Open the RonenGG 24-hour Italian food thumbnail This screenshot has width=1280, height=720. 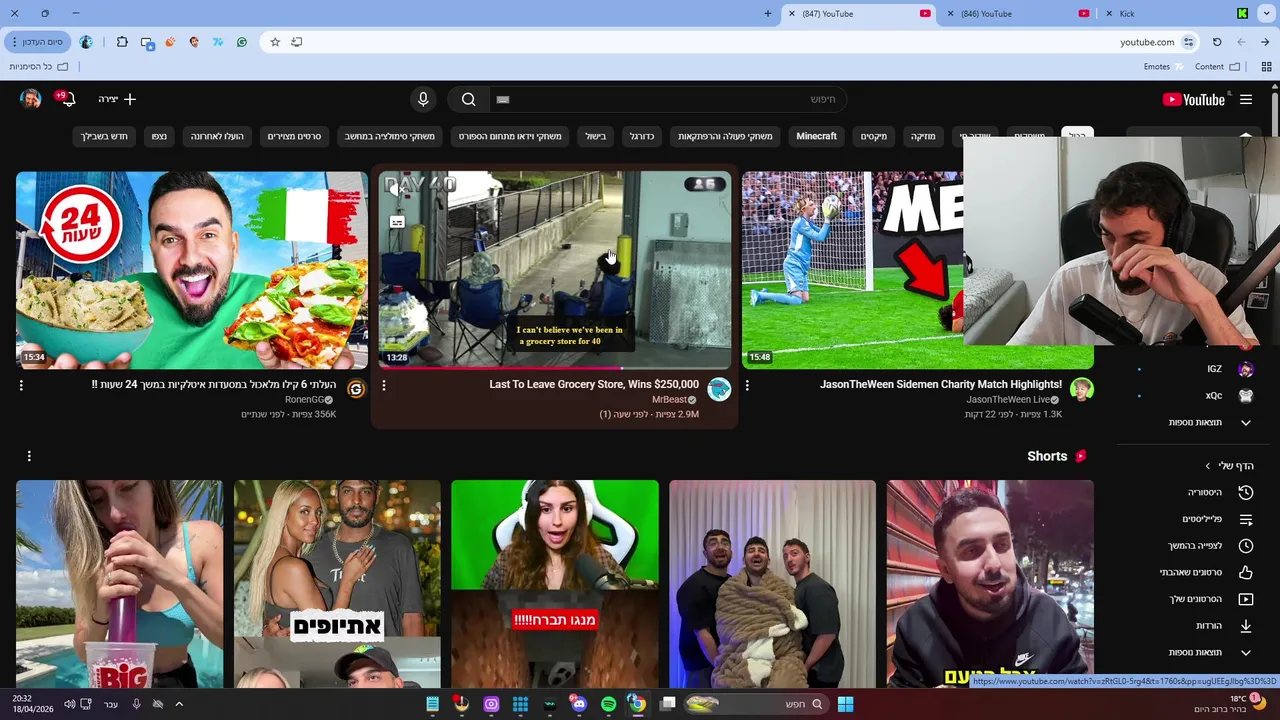pos(192,270)
